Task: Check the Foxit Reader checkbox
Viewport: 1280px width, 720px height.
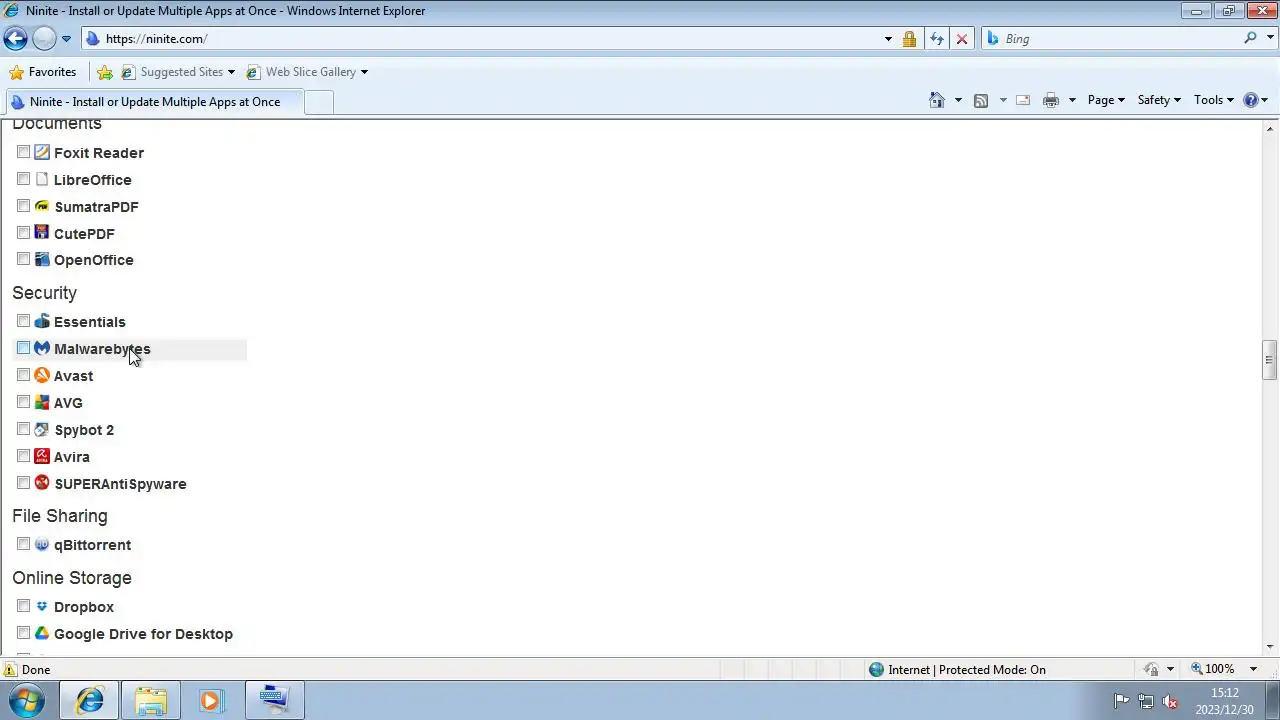Action: tap(23, 152)
